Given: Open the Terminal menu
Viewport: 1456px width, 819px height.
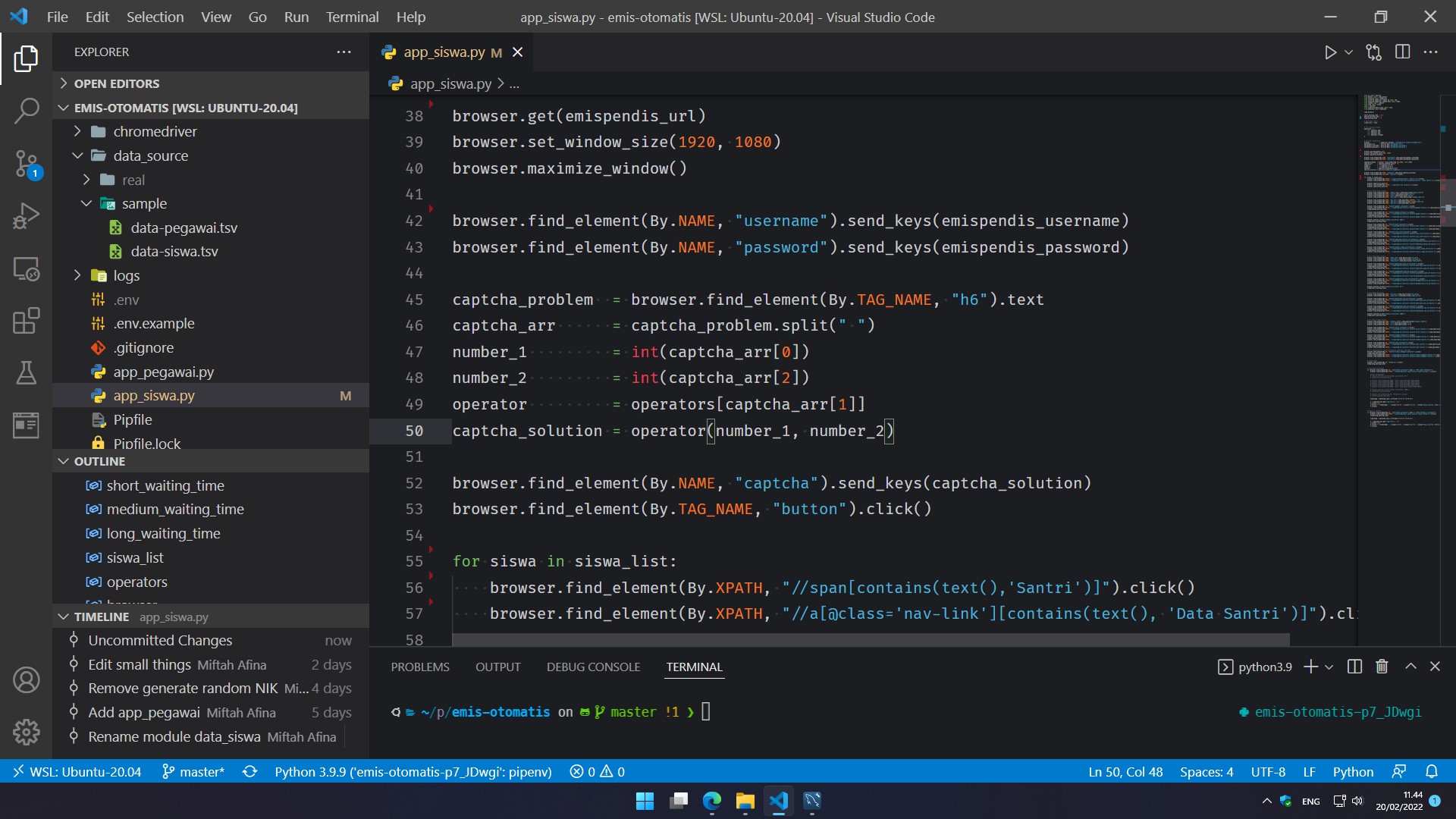Looking at the screenshot, I should [x=352, y=17].
